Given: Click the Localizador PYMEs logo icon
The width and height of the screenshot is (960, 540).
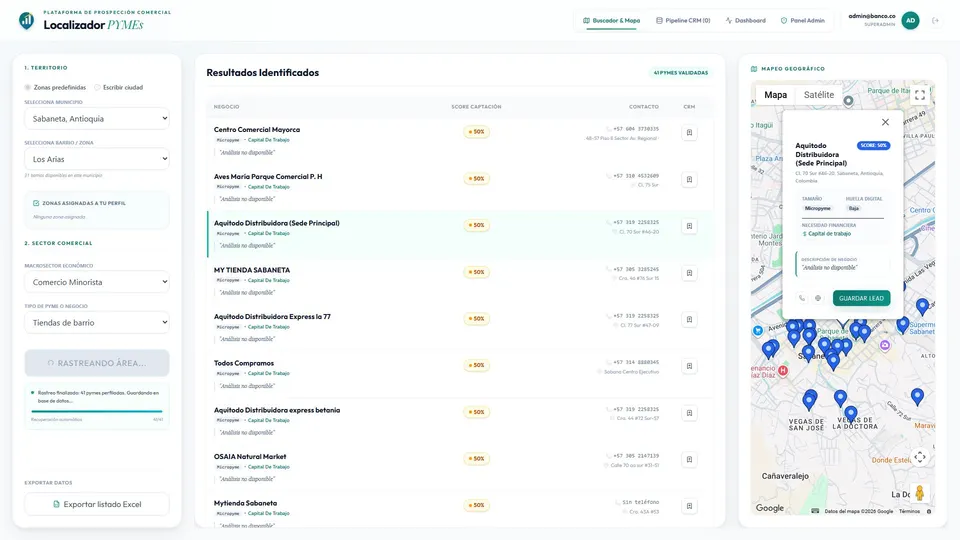Looking at the screenshot, I should tap(26, 21).
